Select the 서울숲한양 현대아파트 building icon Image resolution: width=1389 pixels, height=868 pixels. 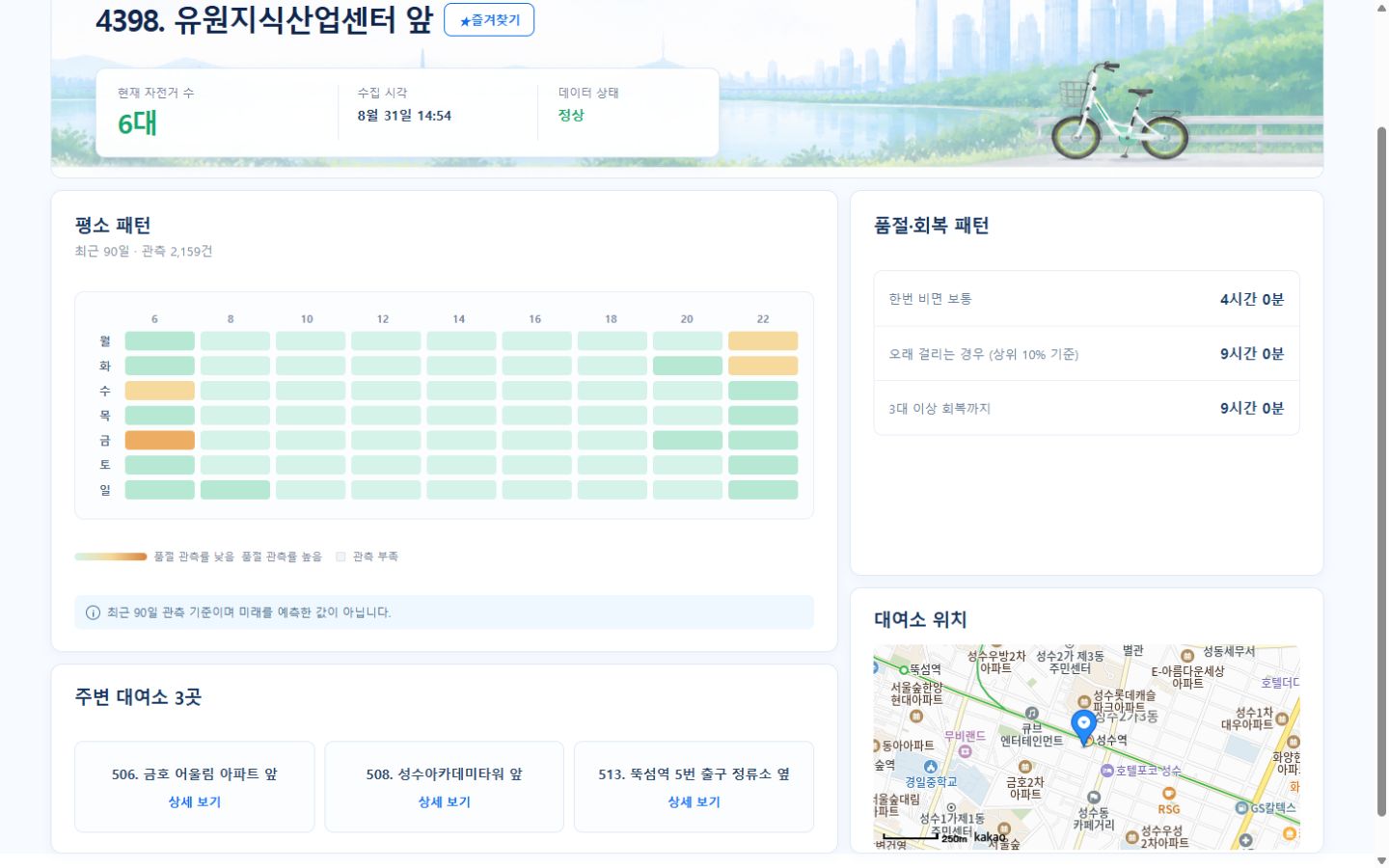[x=916, y=716]
